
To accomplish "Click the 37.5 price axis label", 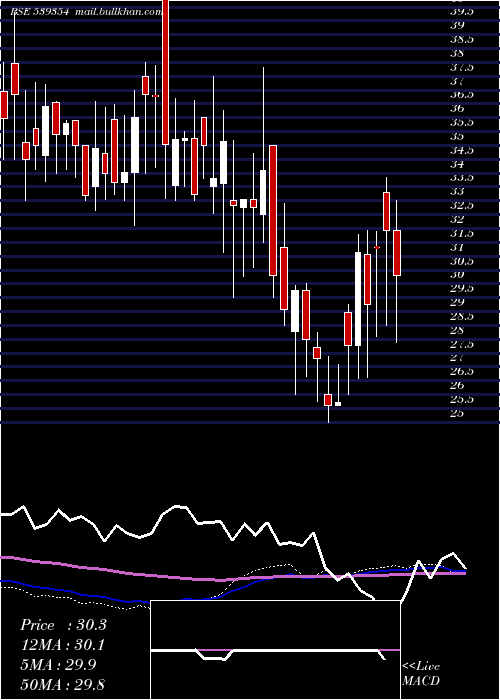I will pyautogui.click(x=461, y=67).
